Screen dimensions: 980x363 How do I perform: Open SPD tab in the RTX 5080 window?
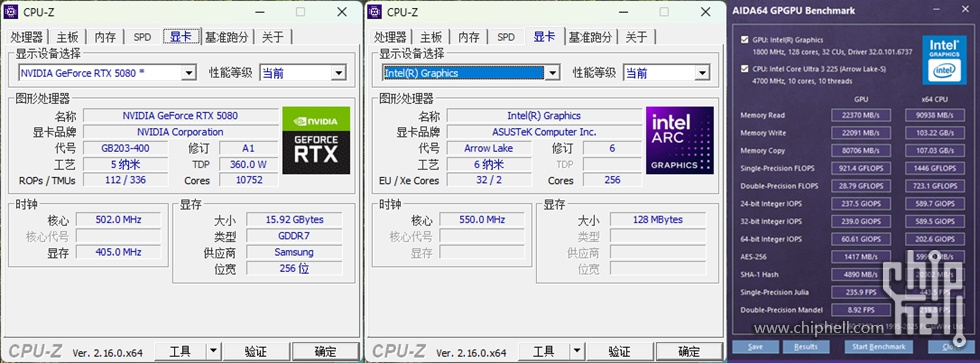[142, 37]
